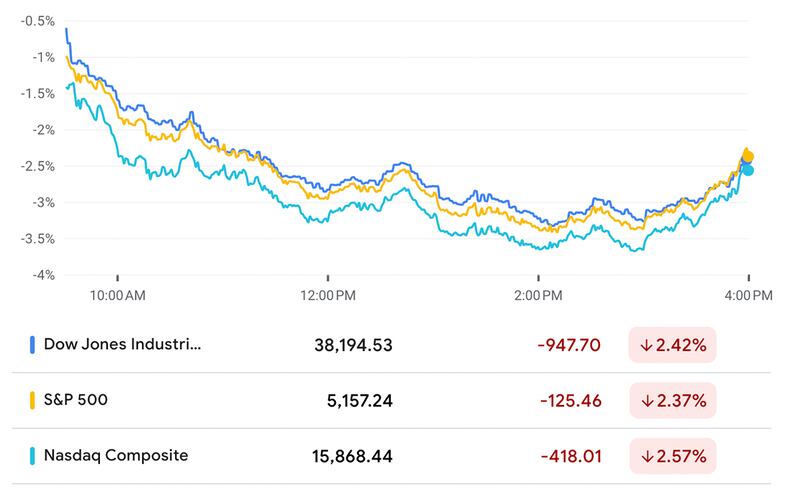Select the S&P 500 price 5,157.24
Viewport: 800px width, 498px height.
coord(359,401)
